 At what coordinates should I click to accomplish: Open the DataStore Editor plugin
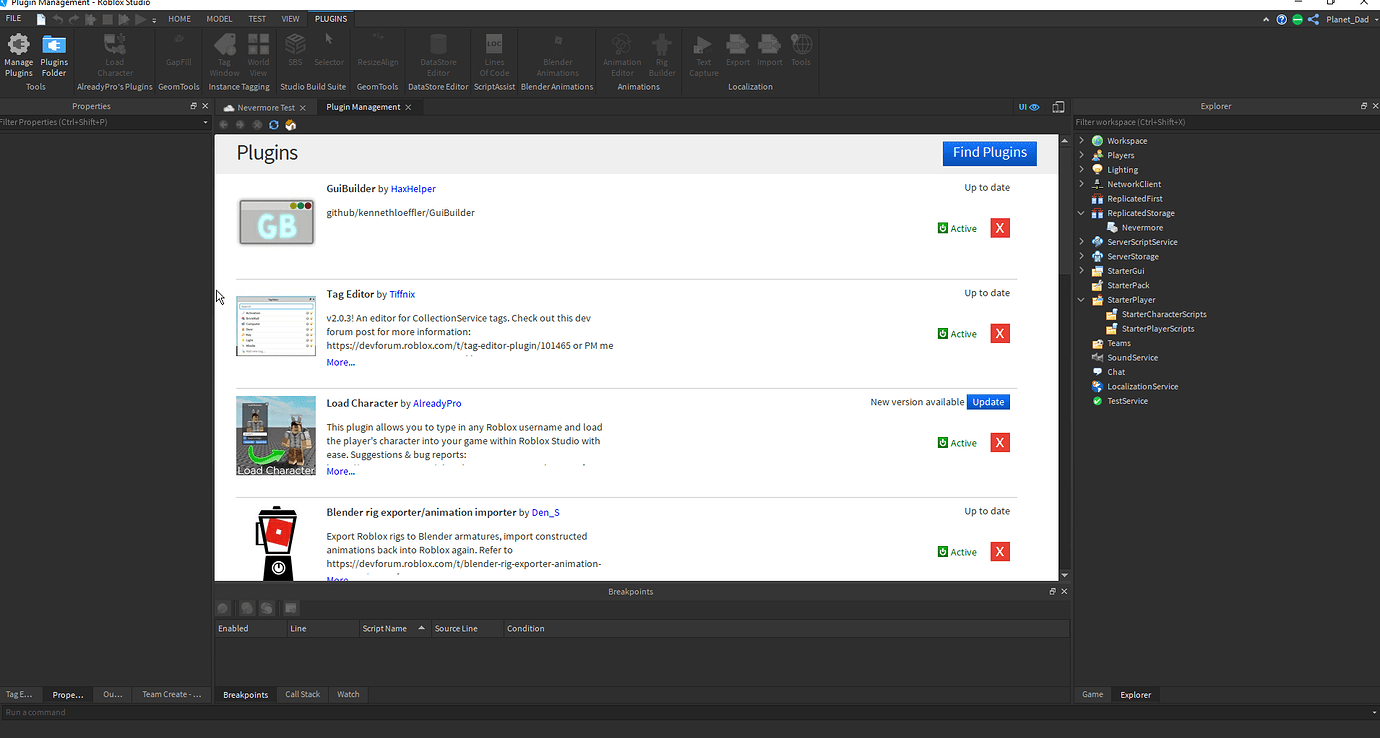(x=438, y=55)
